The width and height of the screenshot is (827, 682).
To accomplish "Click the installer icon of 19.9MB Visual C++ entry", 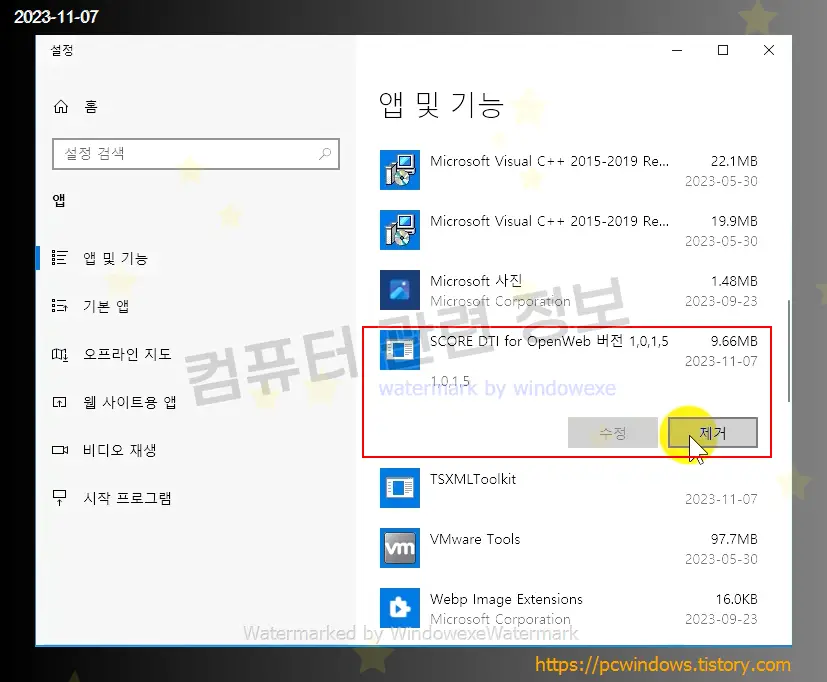I will 400,230.
